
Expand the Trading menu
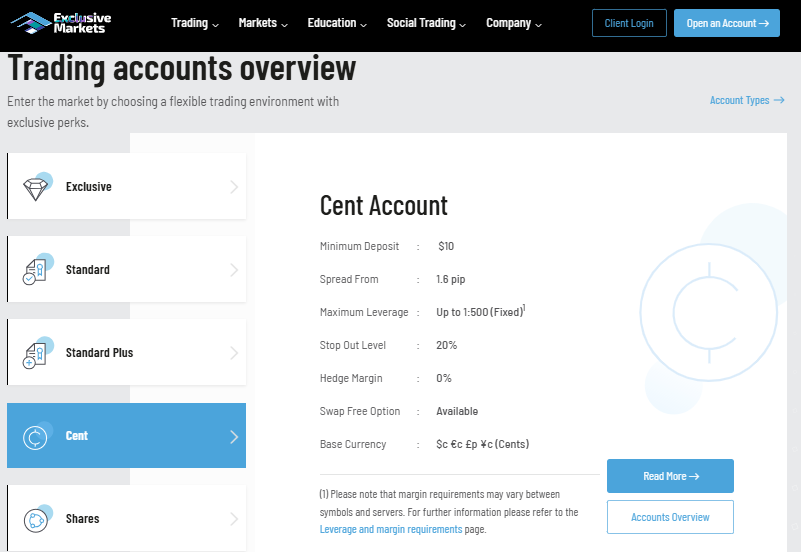click(195, 23)
